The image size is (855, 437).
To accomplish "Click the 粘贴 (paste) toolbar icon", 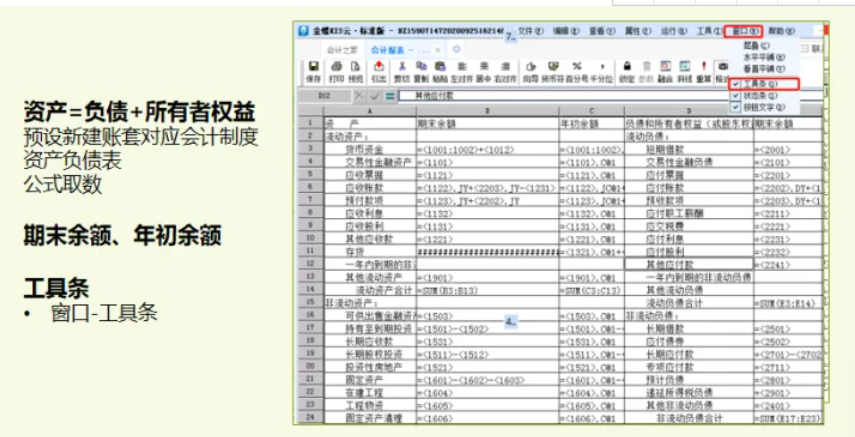I will point(440,67).
